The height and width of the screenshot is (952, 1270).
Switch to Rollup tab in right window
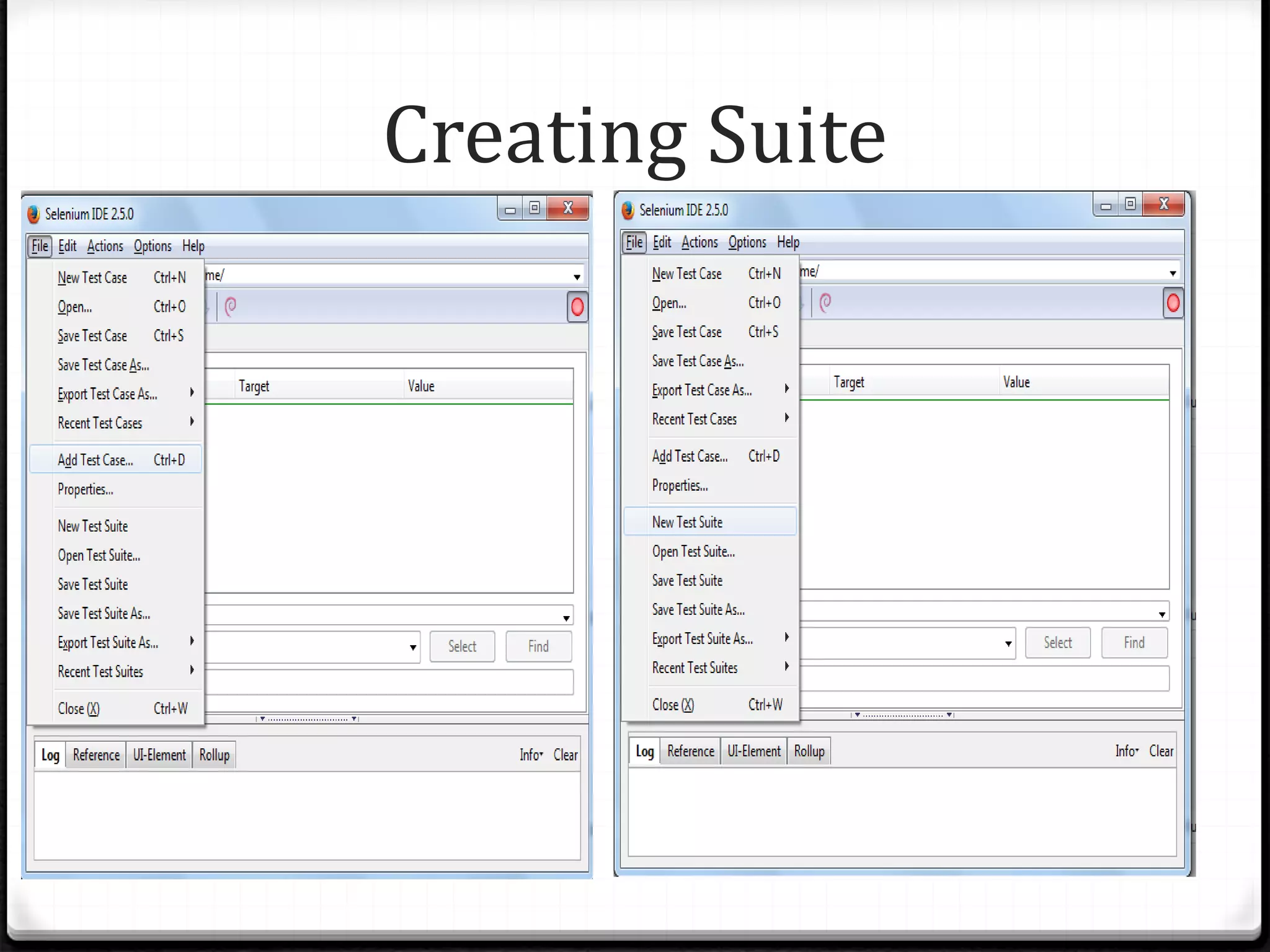coord(809,751)
